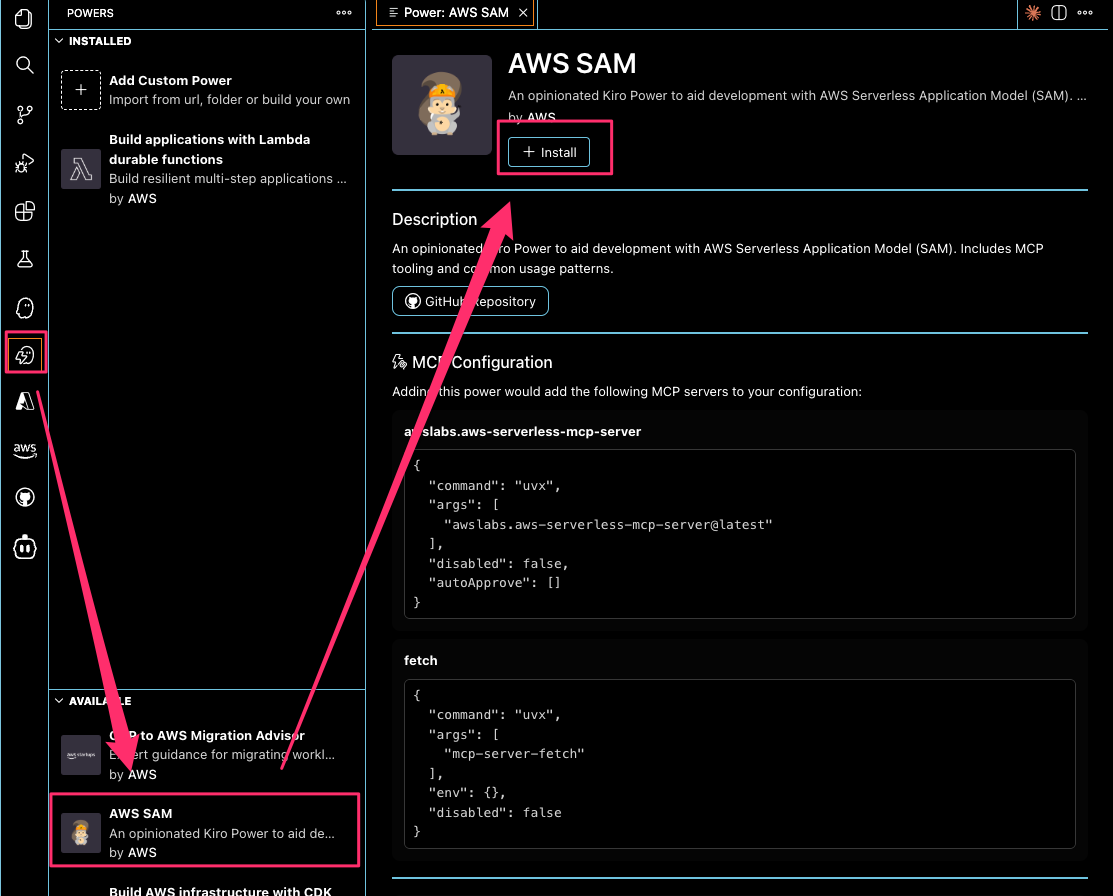This screenshot has height=896, width=1113.
Task: Collapse the INSTALLED section
Action: 61,41
